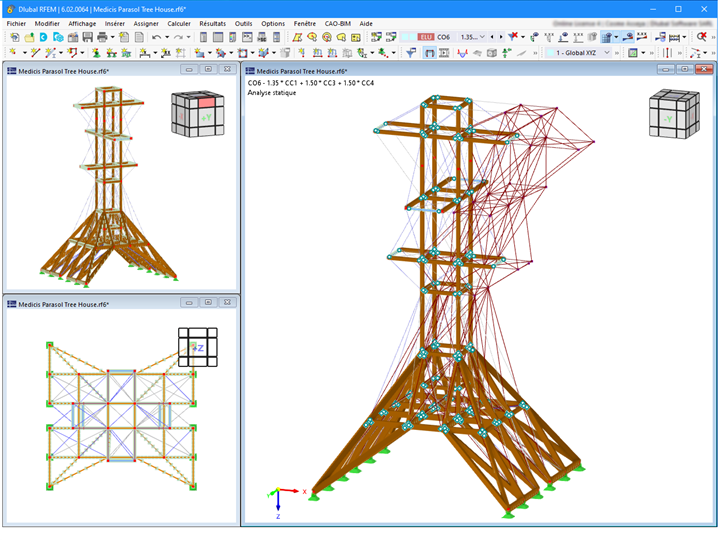Select the -Y face on main view cube
Screen dimensions: 720x540
tap(667, 119)
